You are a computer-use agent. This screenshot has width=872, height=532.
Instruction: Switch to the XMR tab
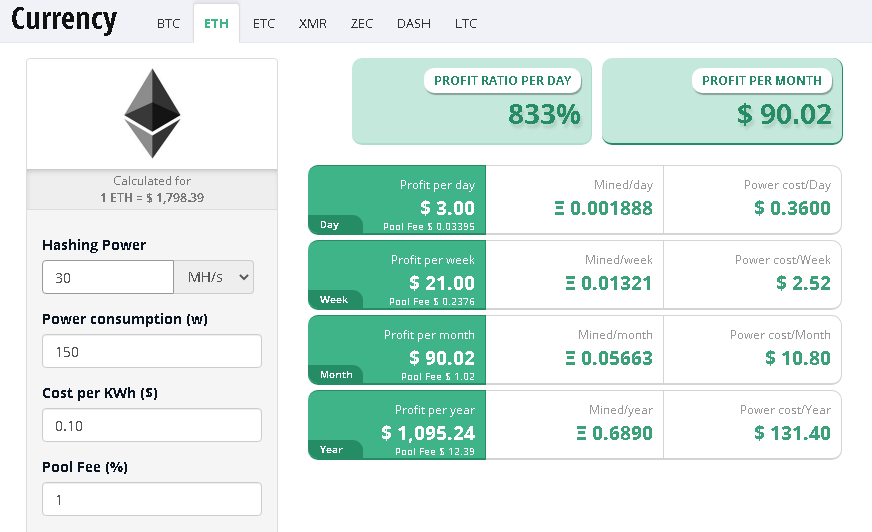coord(313,23)
